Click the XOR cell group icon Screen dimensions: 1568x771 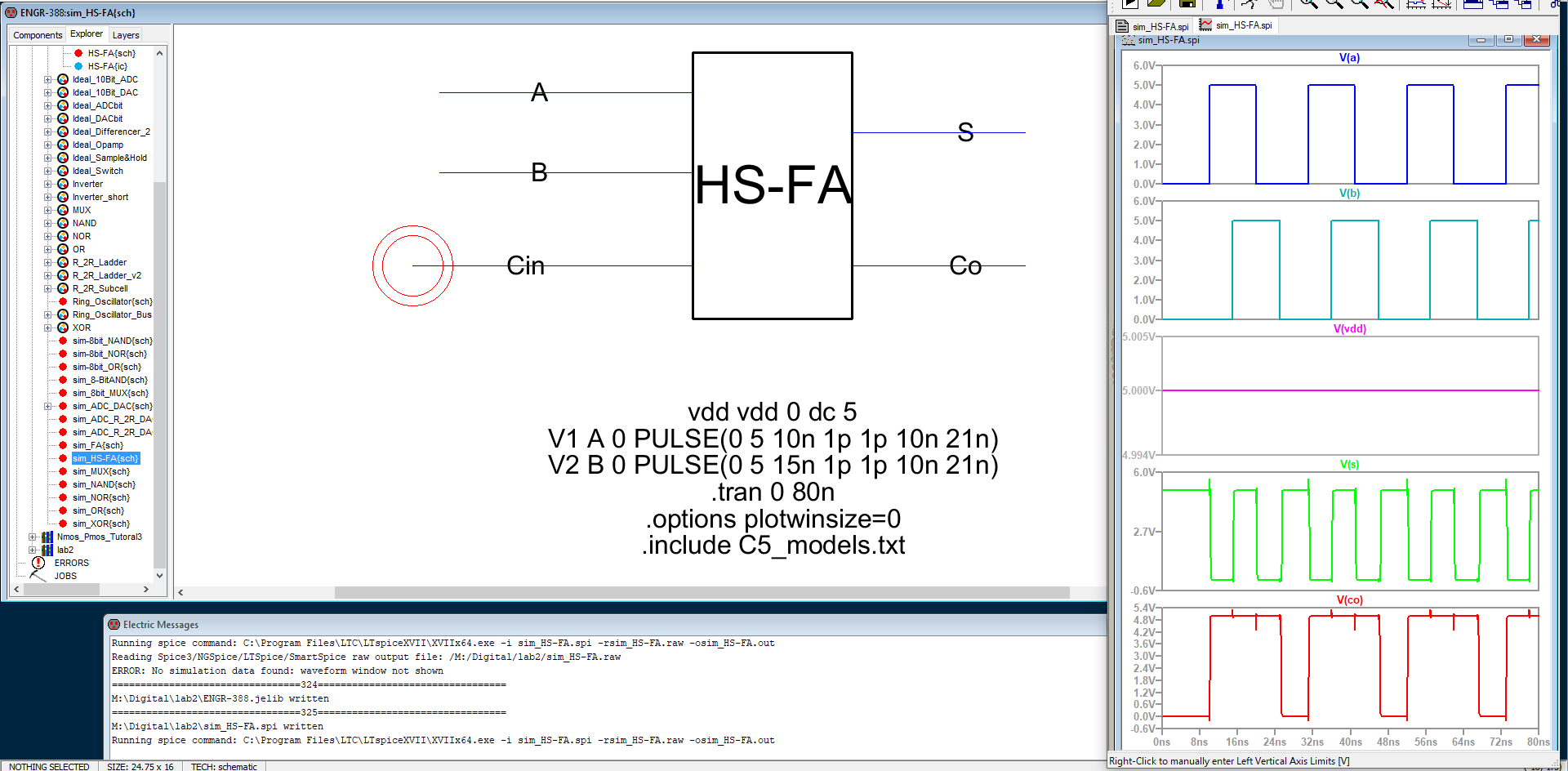[63, 328]
